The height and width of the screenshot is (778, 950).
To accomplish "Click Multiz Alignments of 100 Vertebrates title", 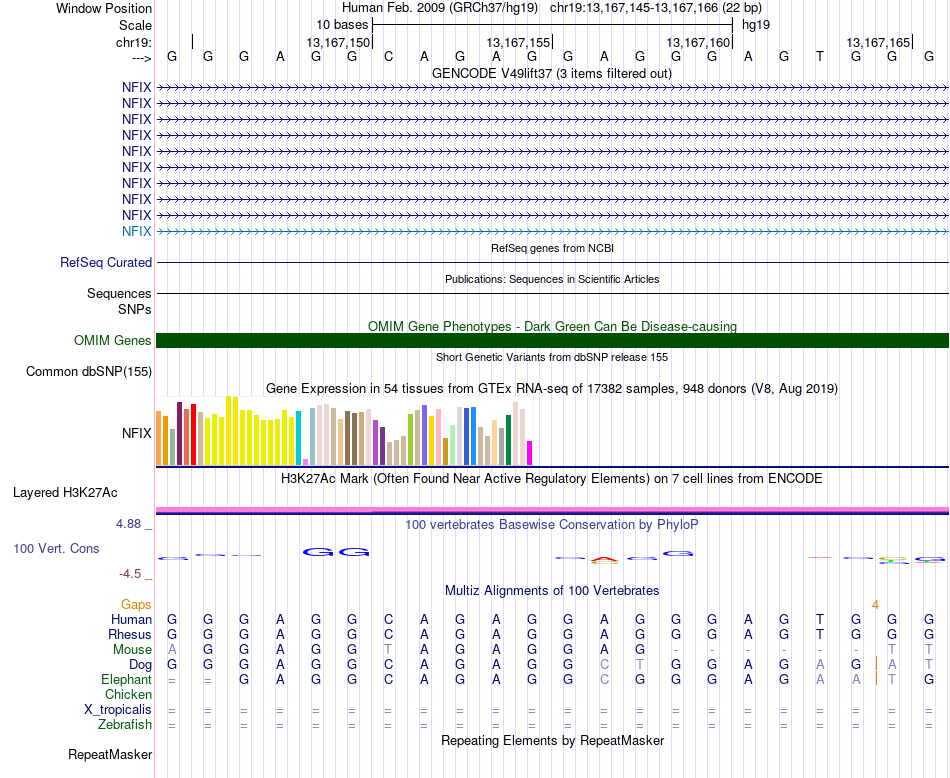I will (552, 590).
